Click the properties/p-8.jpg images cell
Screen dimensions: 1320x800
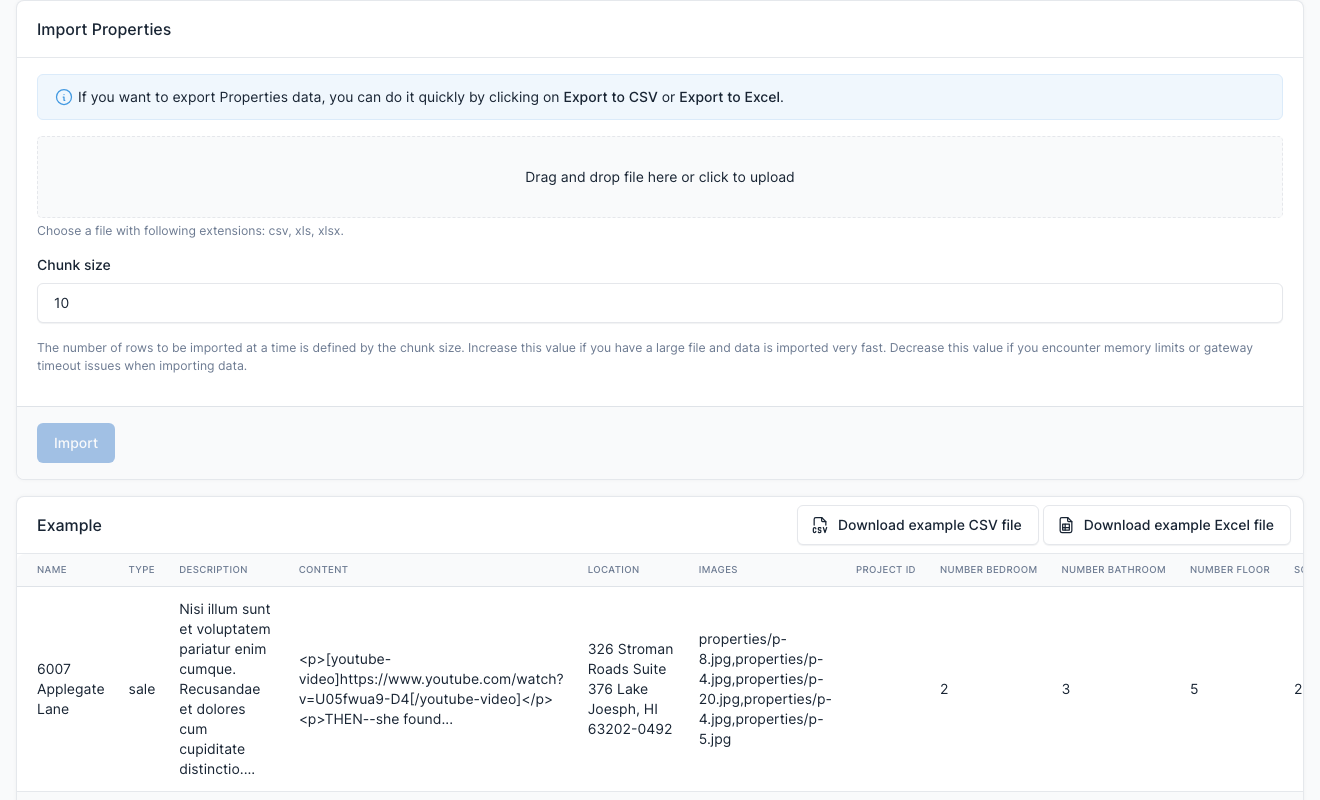(x=765, y=689)
